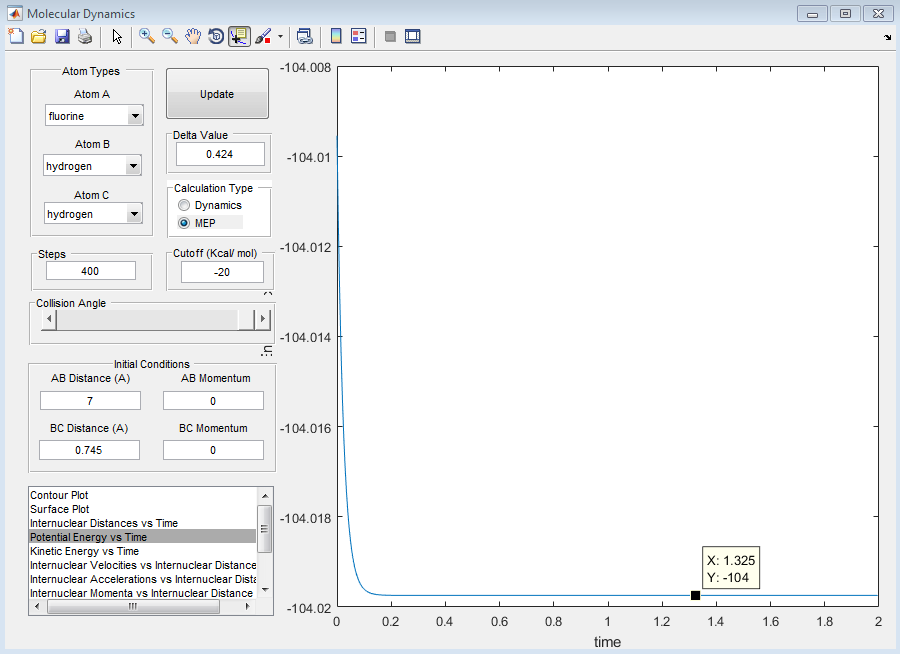The height and width of the screenshot is (654, 900).
Task: Click the Update button
Action: (217, 94)
